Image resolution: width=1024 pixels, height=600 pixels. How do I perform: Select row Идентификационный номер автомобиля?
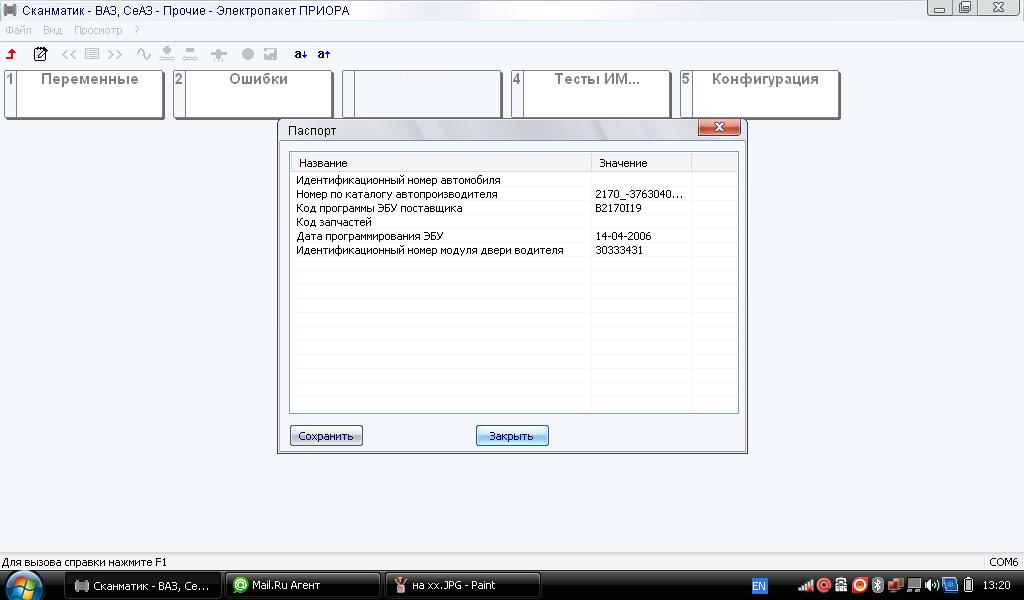tap(514, 180)
